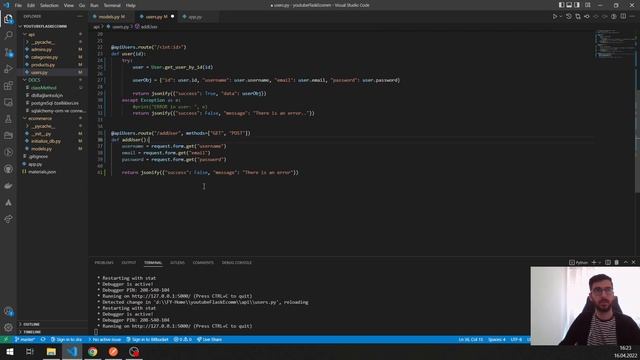Open Accounts icon in activity bar
The width and height of the screenshot is (640, 360).
click(x=8, y=311)
